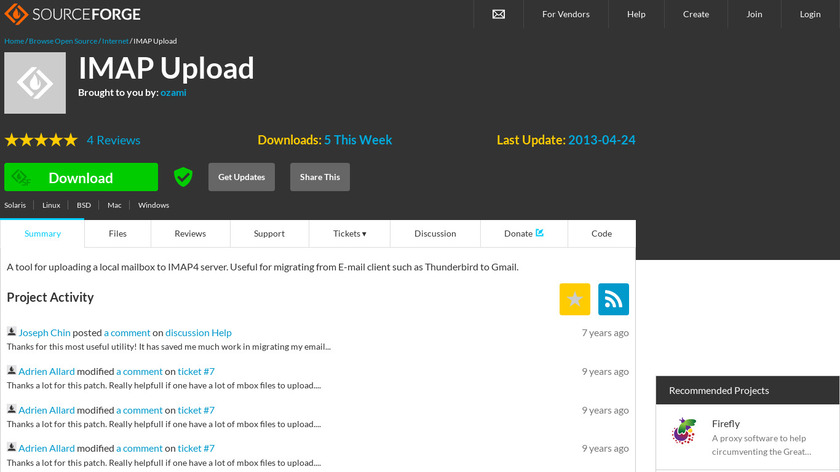Open a comment link in Joseph Chin row
Viewport: 840px width, 472px height.
(127, 333)
